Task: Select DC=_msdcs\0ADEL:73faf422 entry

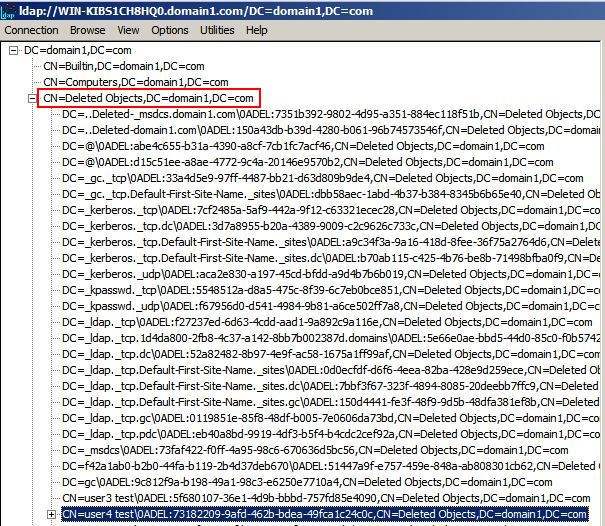Action: 315,450
